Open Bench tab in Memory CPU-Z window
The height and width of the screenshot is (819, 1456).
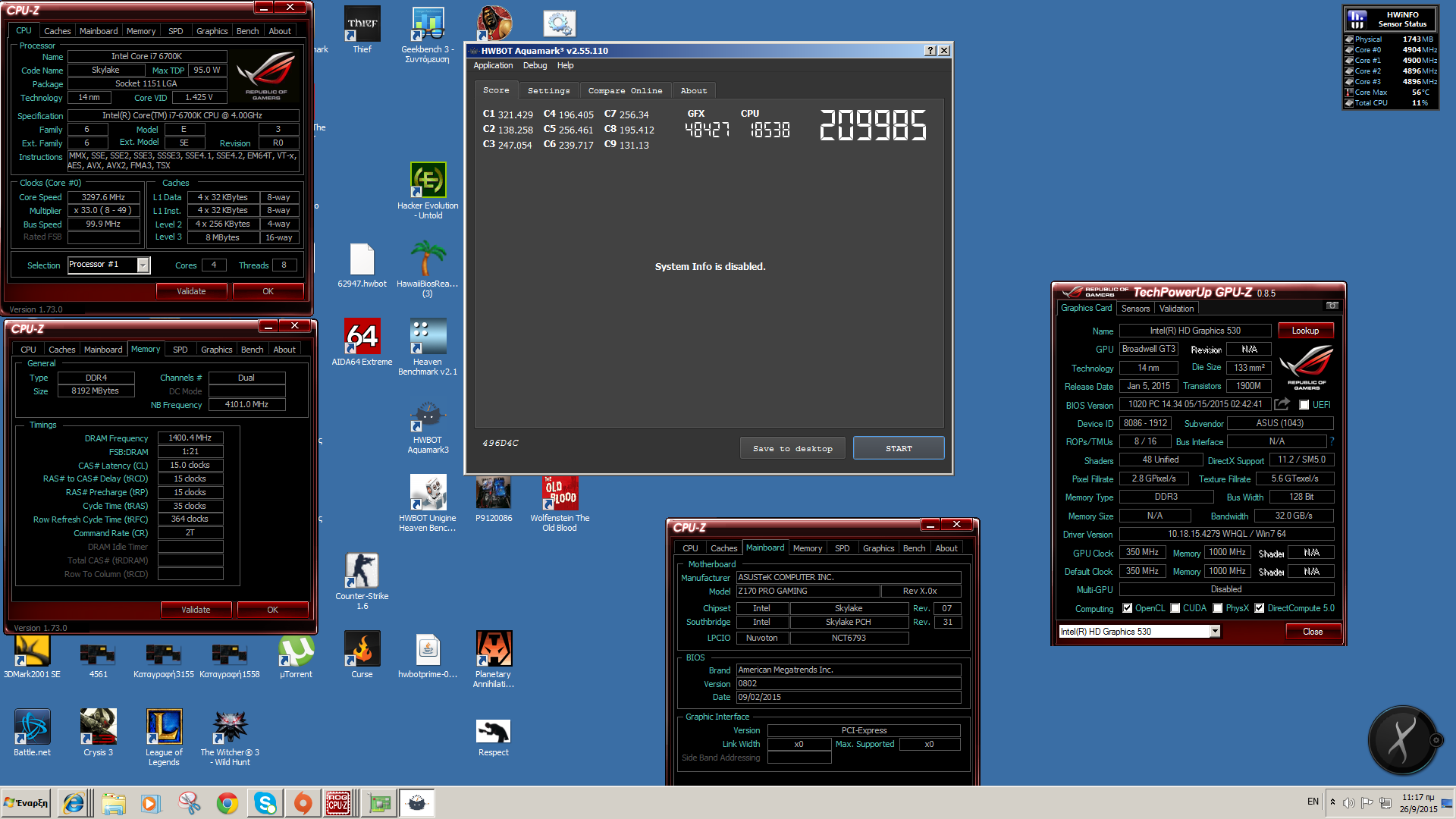pyautogui.click(x=252, y=350)
